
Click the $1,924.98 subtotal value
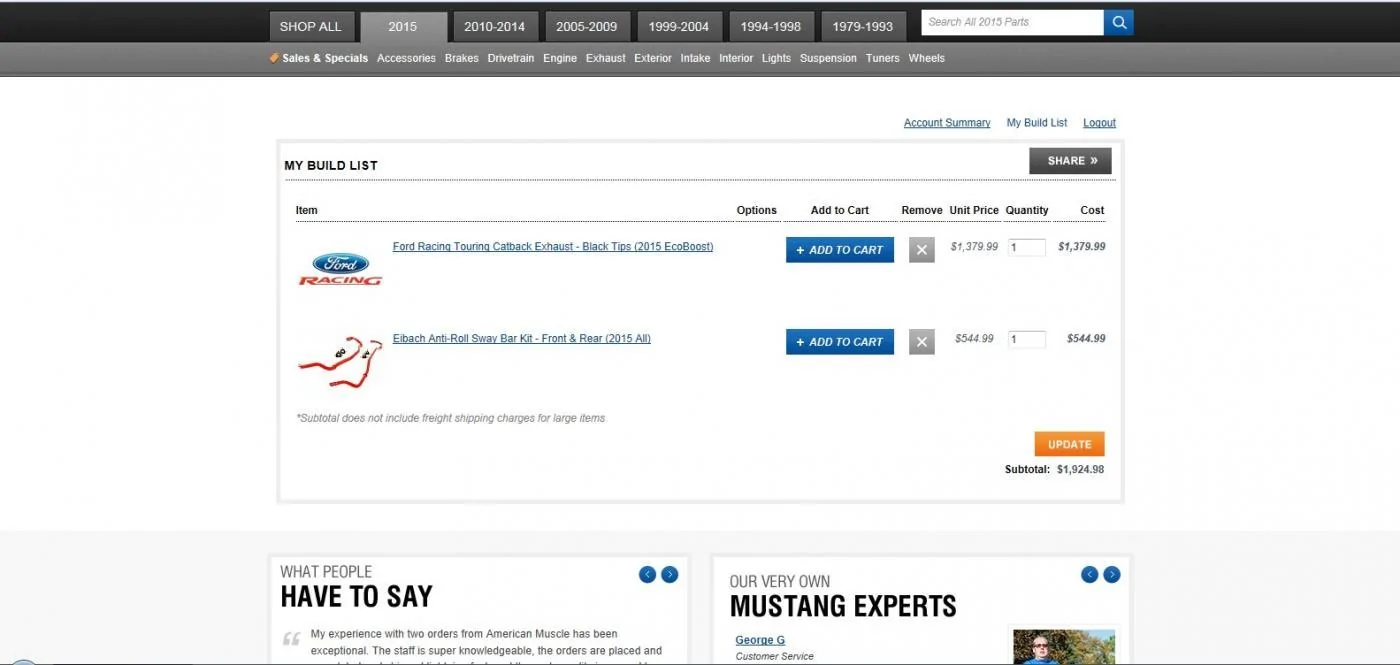1080,469
